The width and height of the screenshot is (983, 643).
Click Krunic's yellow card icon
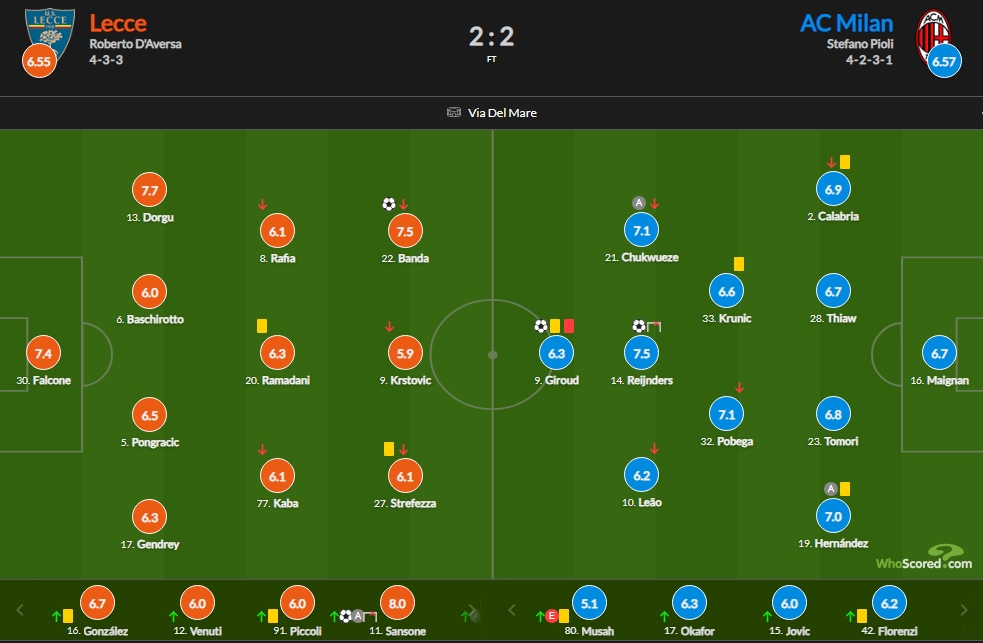tap(739, 264)
